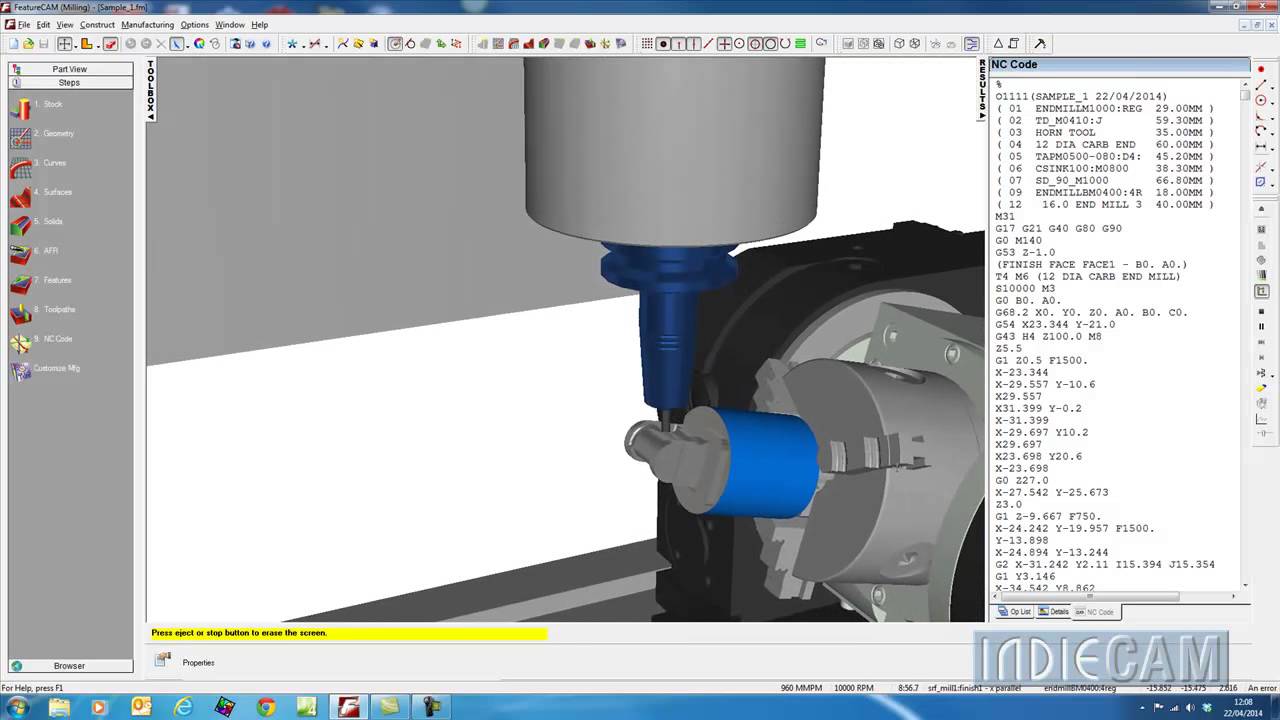Click the rainbow color wheel shading icon
Viewport: 1280px width, 720px height.
click(199, 44)
